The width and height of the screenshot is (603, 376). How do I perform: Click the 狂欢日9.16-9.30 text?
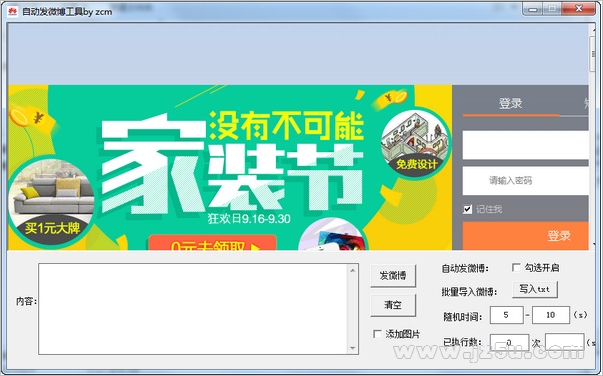(x=249, y=219)
